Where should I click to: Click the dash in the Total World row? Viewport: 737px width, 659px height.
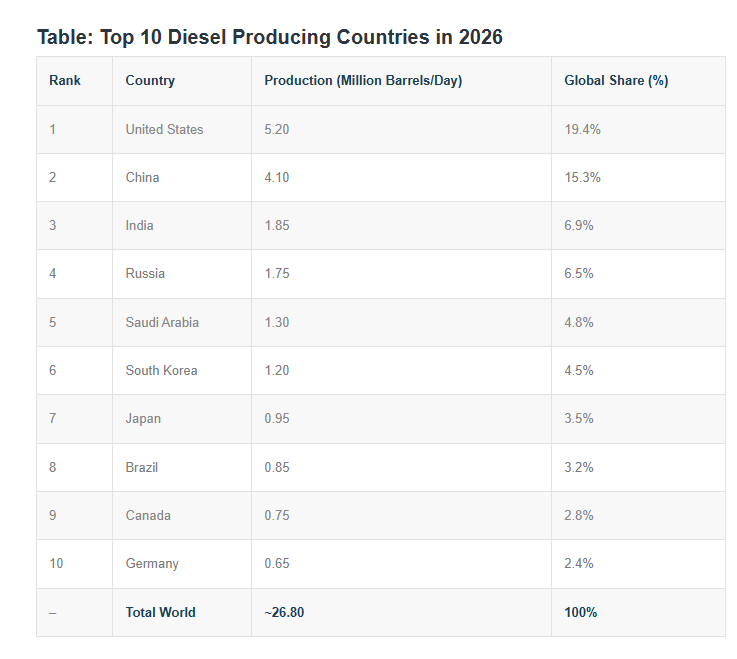(x=53, y=613)
